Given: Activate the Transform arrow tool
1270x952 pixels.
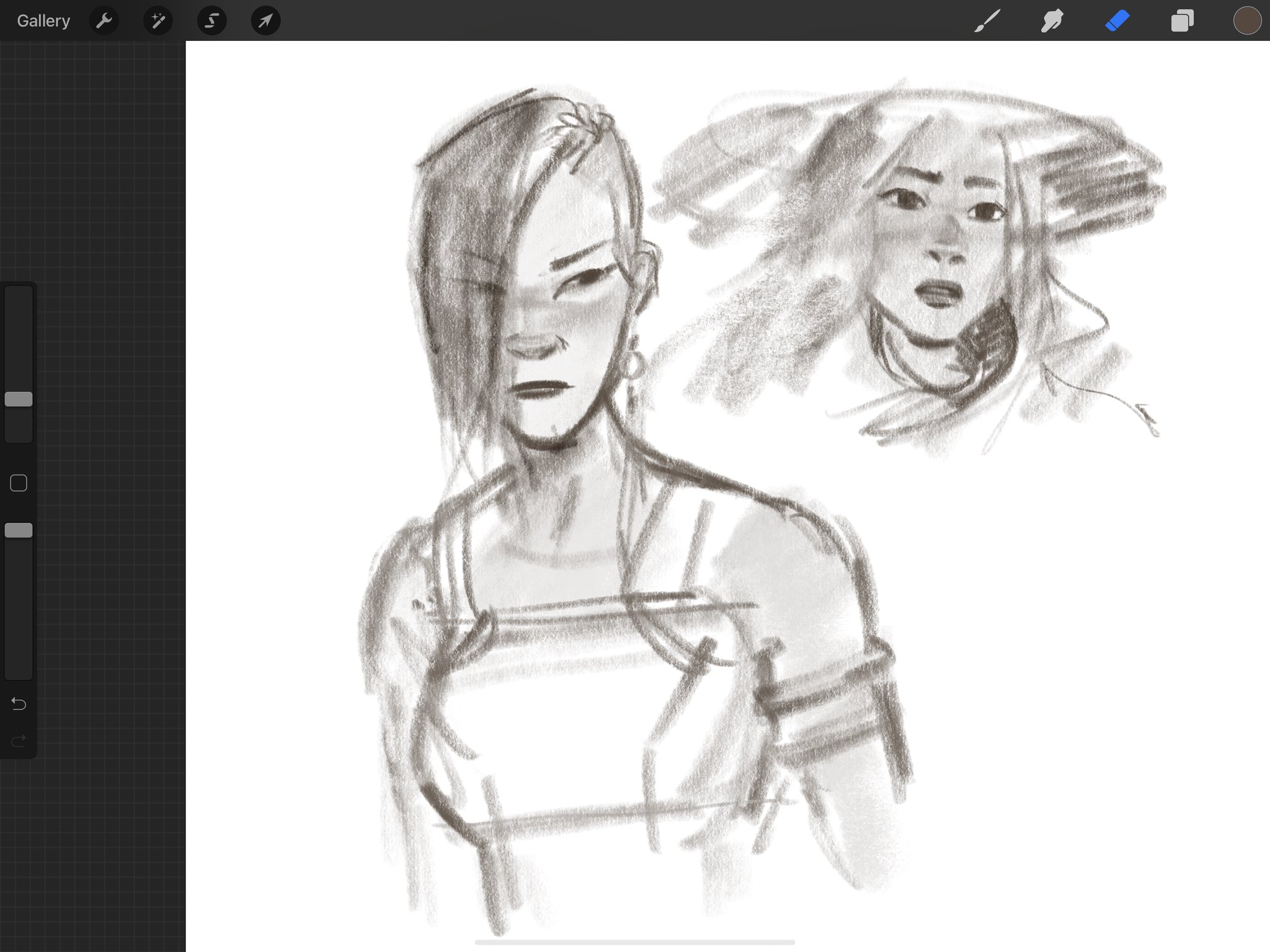Looking at the screenshot, I should (x=265, y=21).
